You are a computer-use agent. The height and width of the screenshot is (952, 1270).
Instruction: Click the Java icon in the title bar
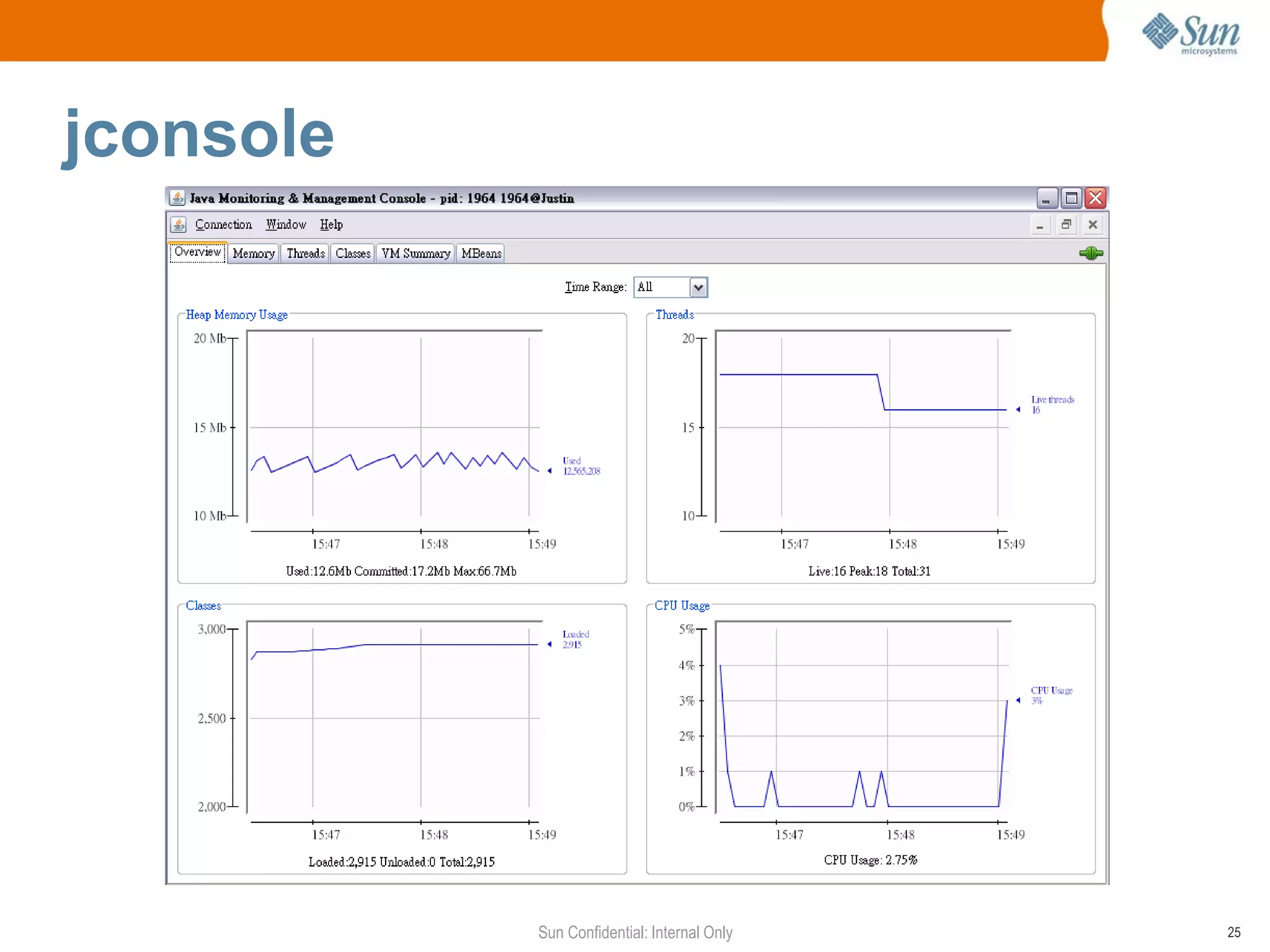177,198
